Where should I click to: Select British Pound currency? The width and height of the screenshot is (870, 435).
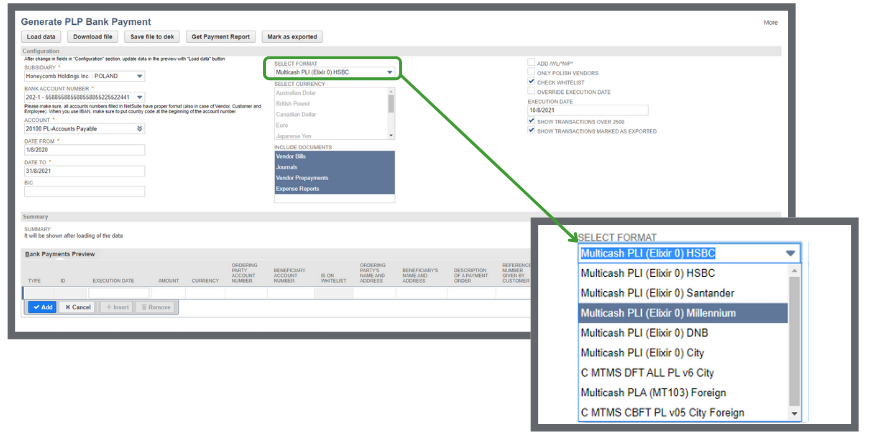pos(331,104)
